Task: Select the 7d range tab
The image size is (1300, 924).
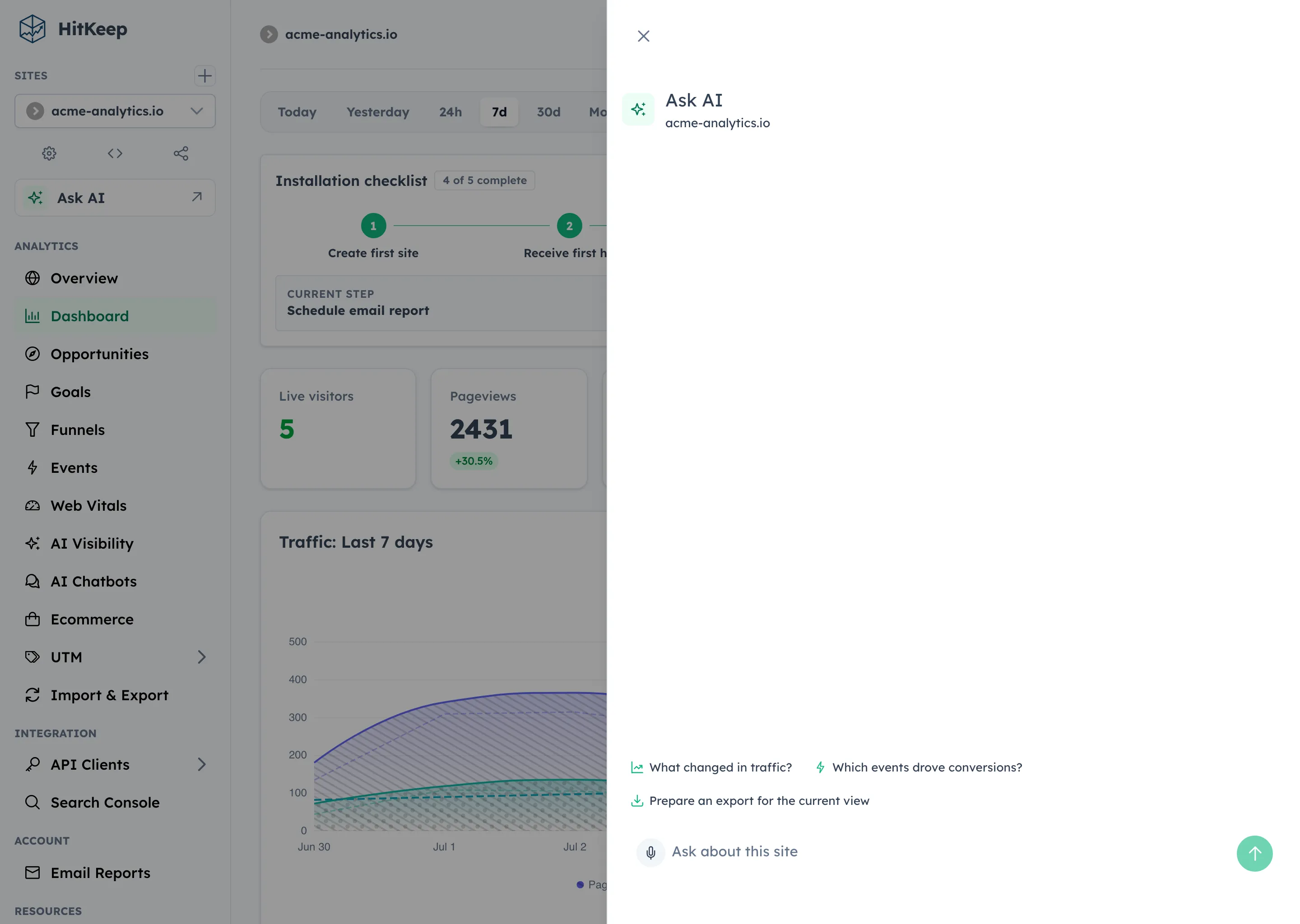Action: [x=499, y=112]
